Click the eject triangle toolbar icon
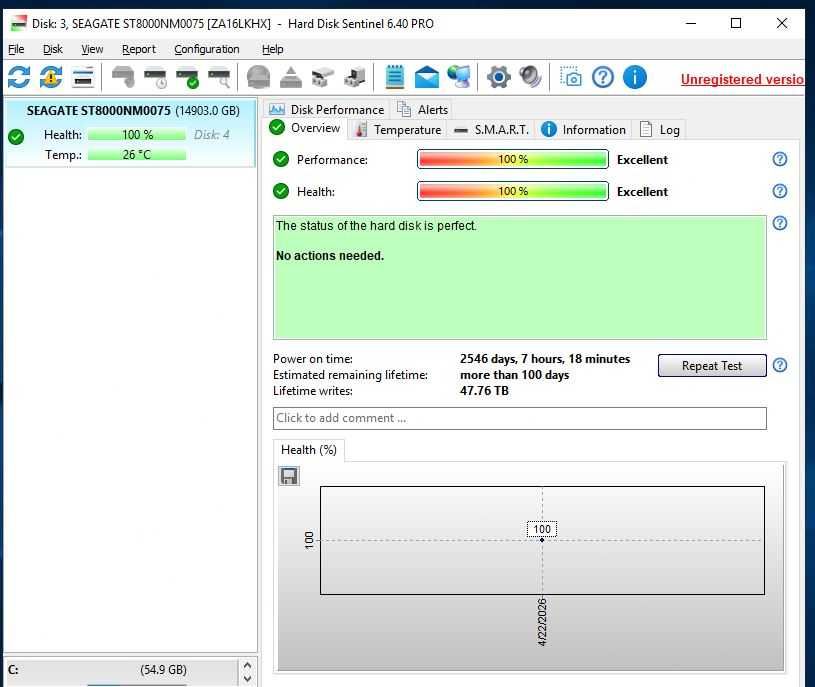This screenshot has height=687, width=815. (x=291, y=77)
